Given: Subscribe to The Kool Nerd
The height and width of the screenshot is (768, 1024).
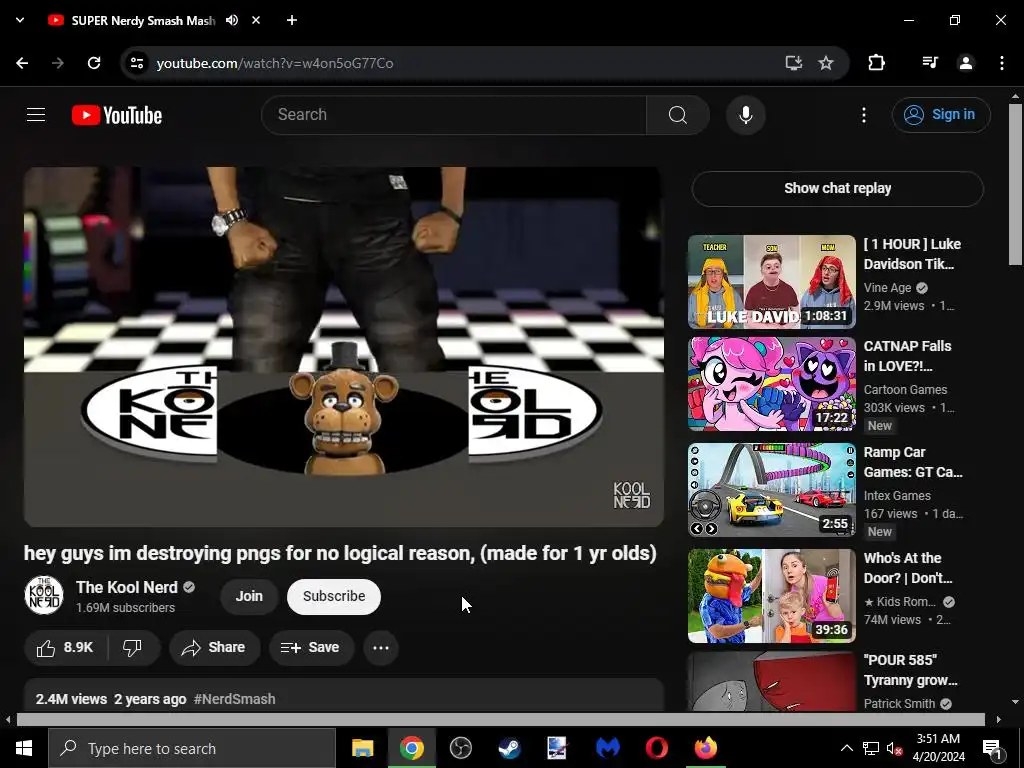Looking at the screenshot, I should pos(334,596).
